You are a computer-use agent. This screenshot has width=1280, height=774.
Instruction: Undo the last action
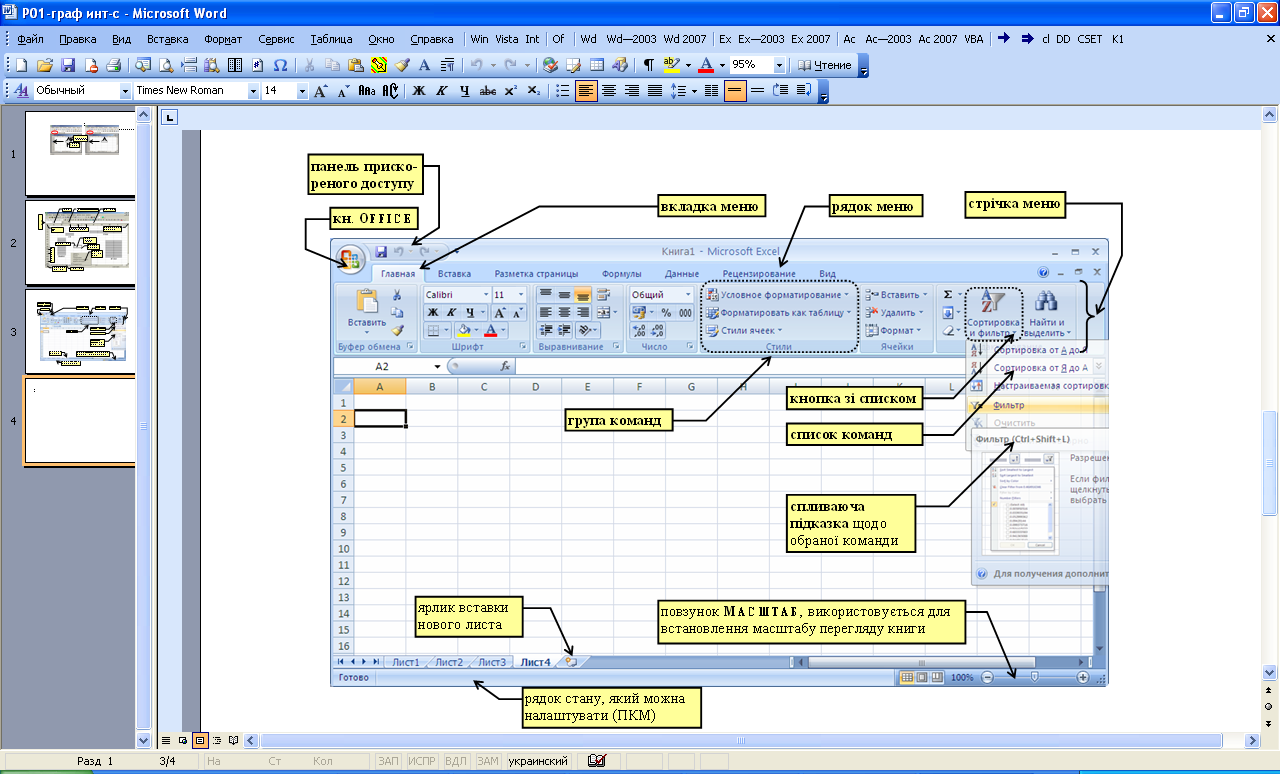(x=477, y=65)
